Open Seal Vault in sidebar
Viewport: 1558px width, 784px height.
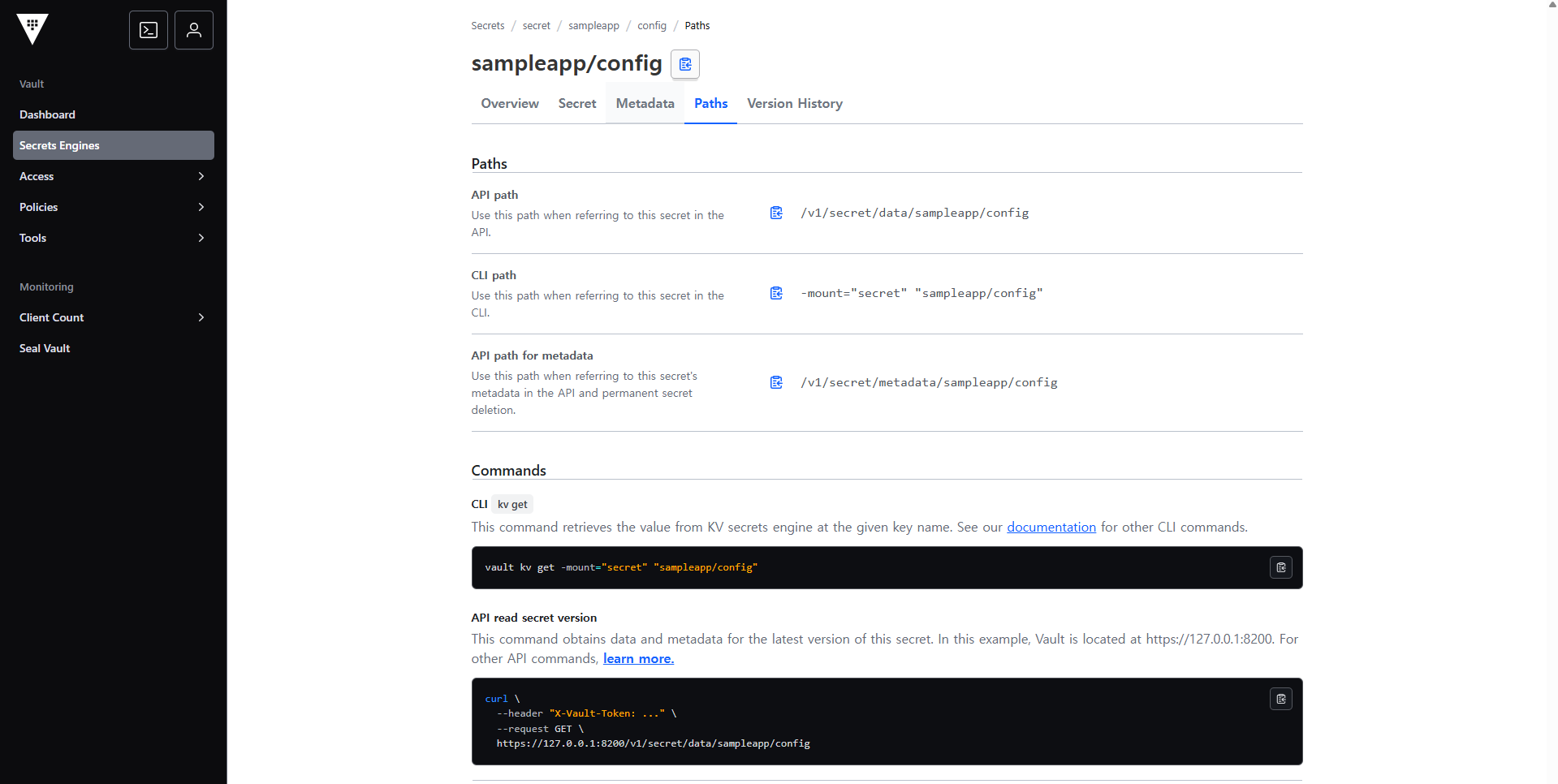45,348
